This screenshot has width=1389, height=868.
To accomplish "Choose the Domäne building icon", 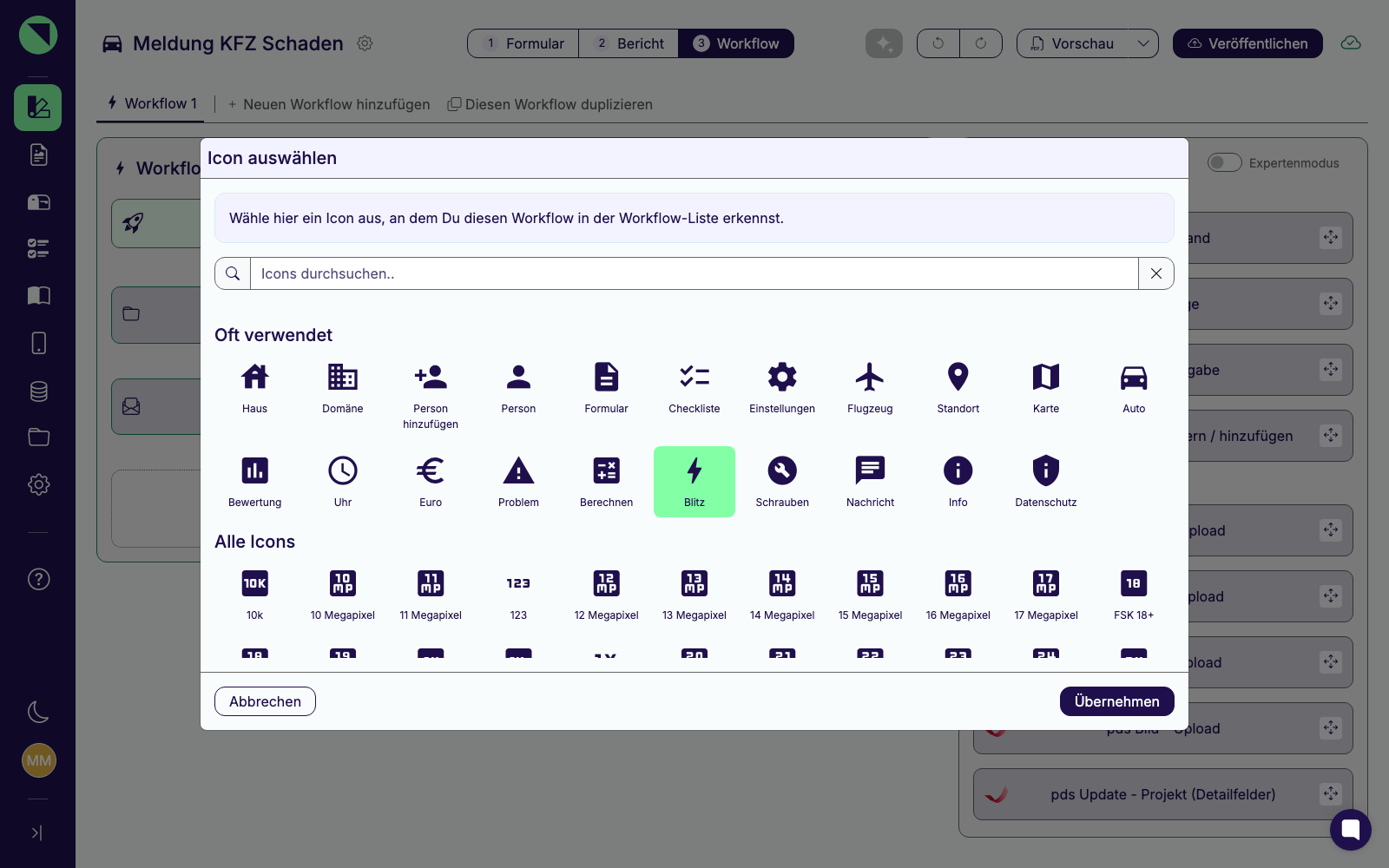I will pos(343,387).
